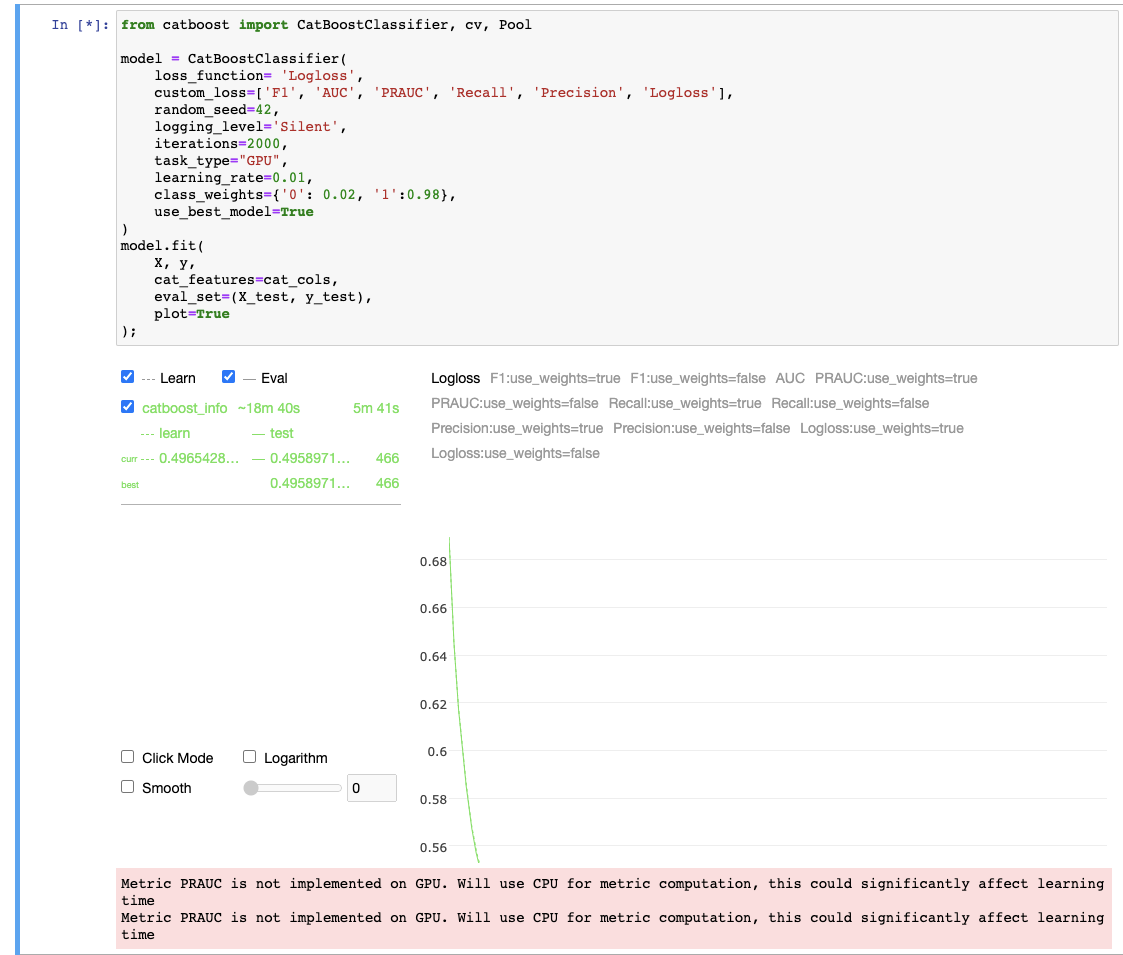The height and width of the screenshot is (955, 1123).
Task: Uncheck the Eval curve checkbox
Action: (229, 377)
